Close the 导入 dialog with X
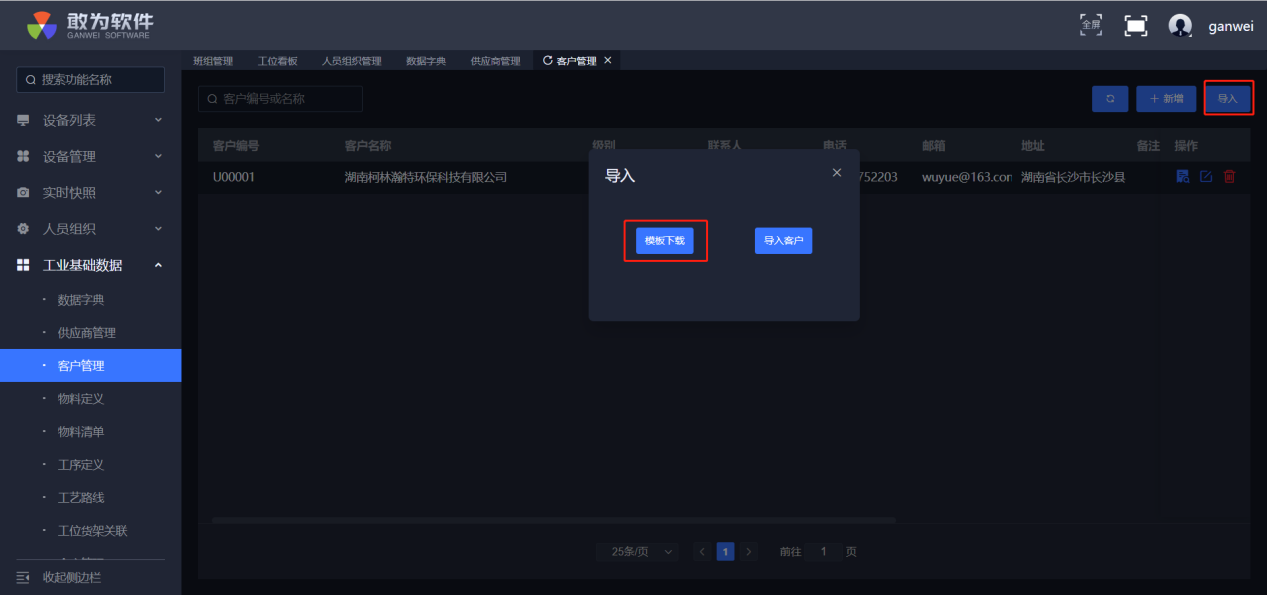Viewport: 1267px width, 595px height. pos(837,173)
